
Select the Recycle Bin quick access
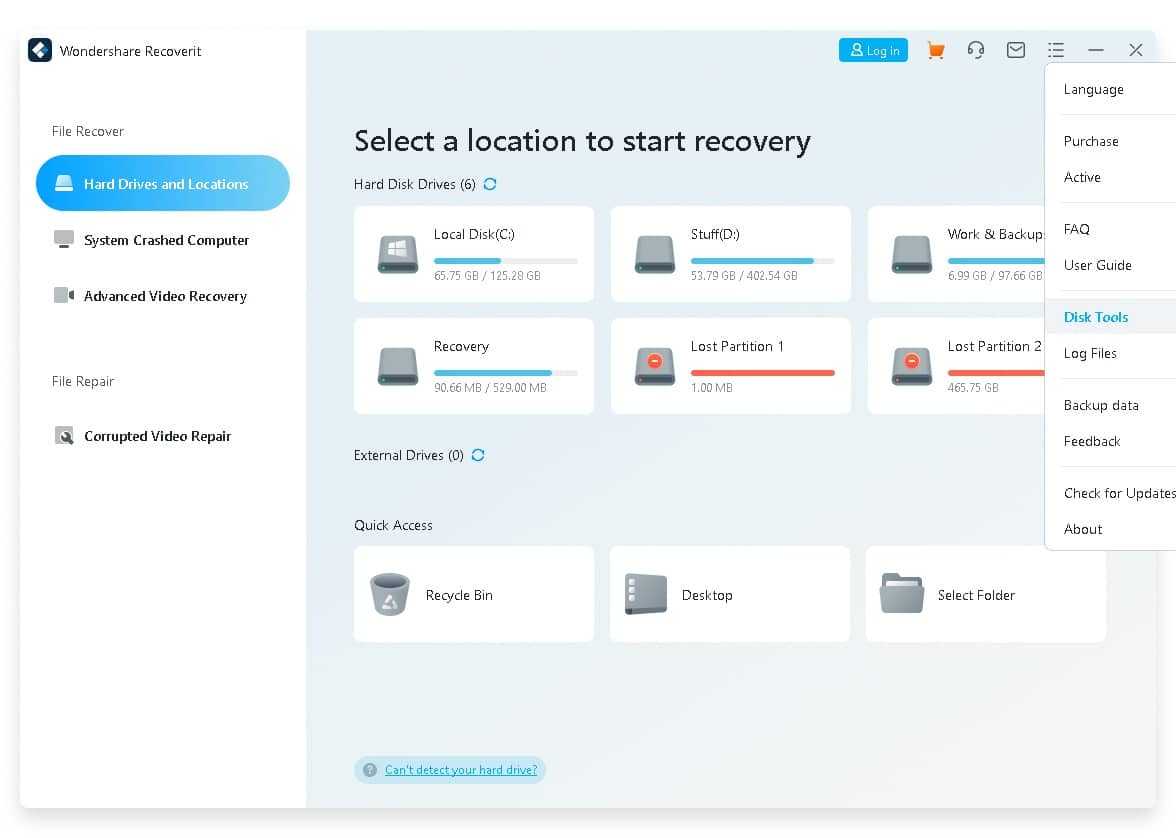click(473, 594)
